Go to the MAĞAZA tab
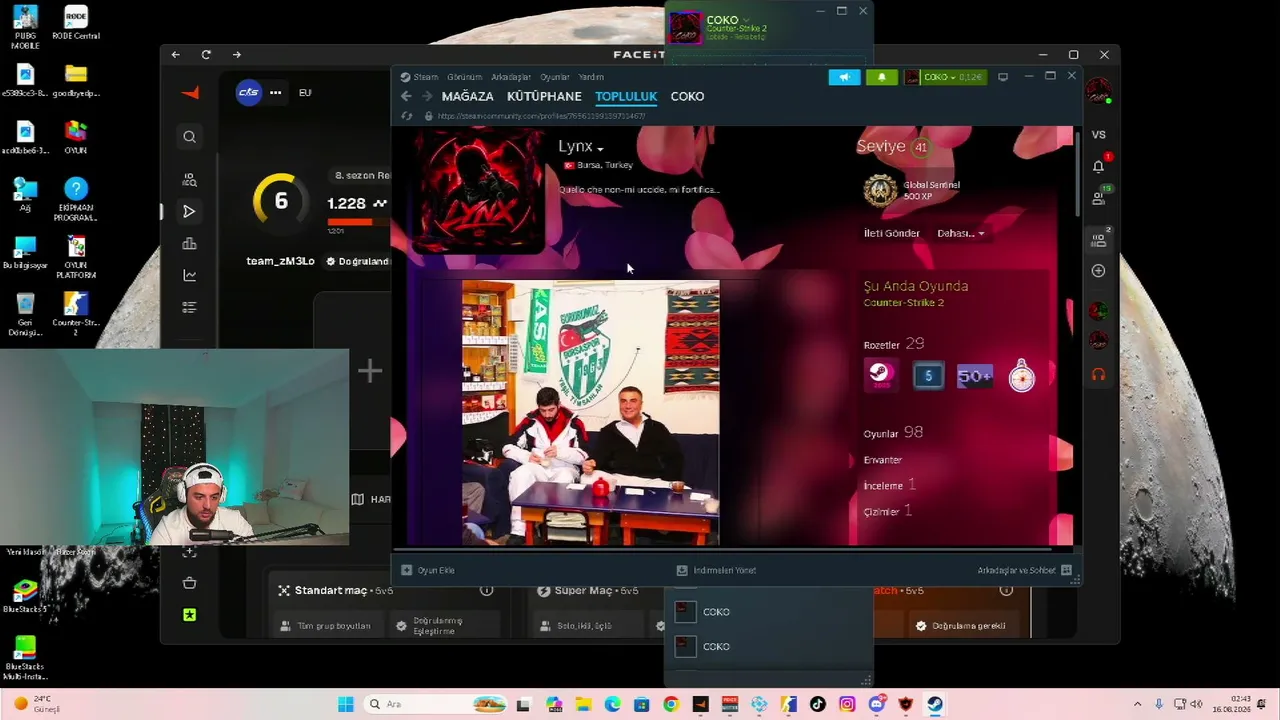The width and height of the screenshot is (1280, 720). tap(468, 96)
